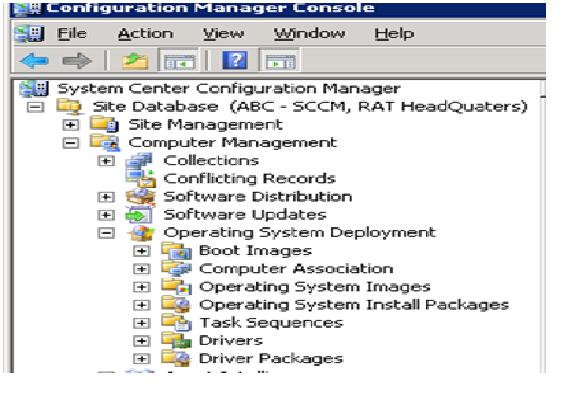
Task: Open the Action menu
Action: point(146,34)
